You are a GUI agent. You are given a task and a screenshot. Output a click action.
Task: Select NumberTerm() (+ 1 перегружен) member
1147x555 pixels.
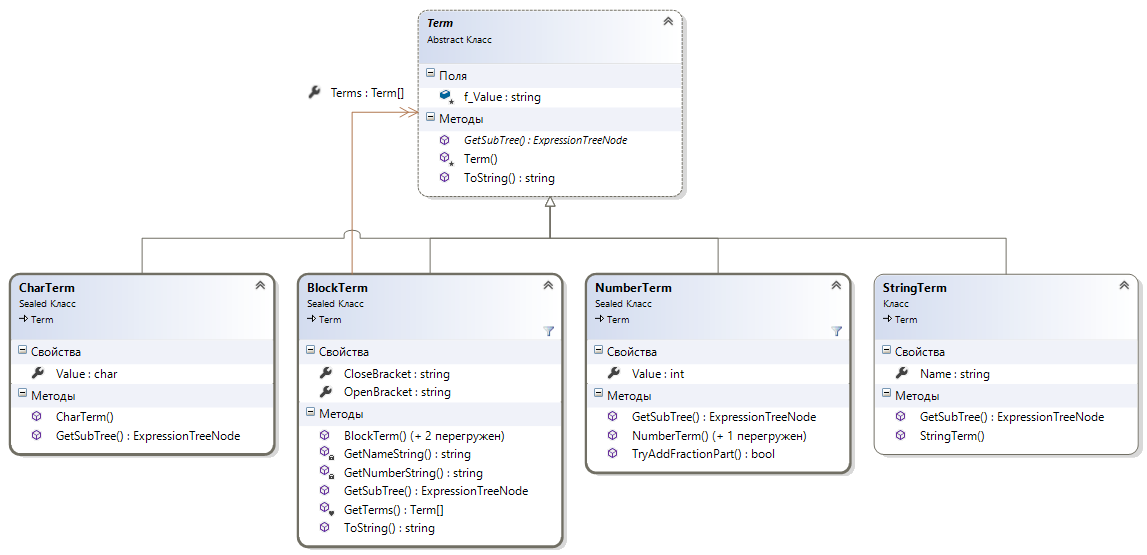coord(719,436)
